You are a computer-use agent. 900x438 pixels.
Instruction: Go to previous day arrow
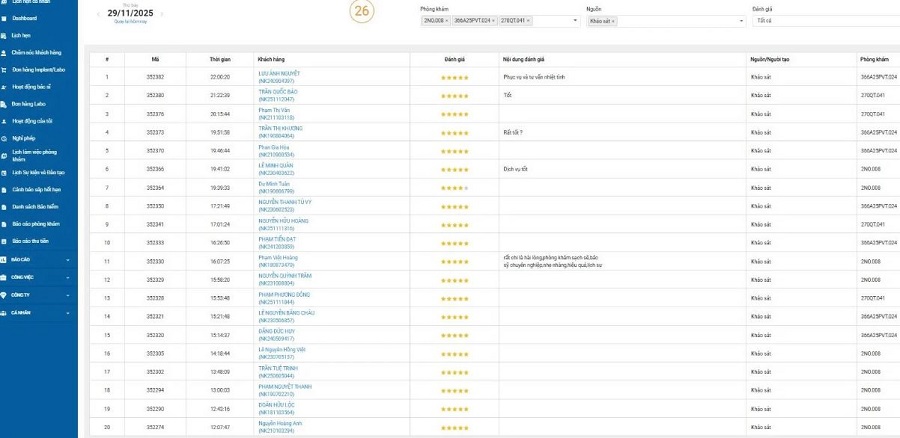(x=98, y=14)
